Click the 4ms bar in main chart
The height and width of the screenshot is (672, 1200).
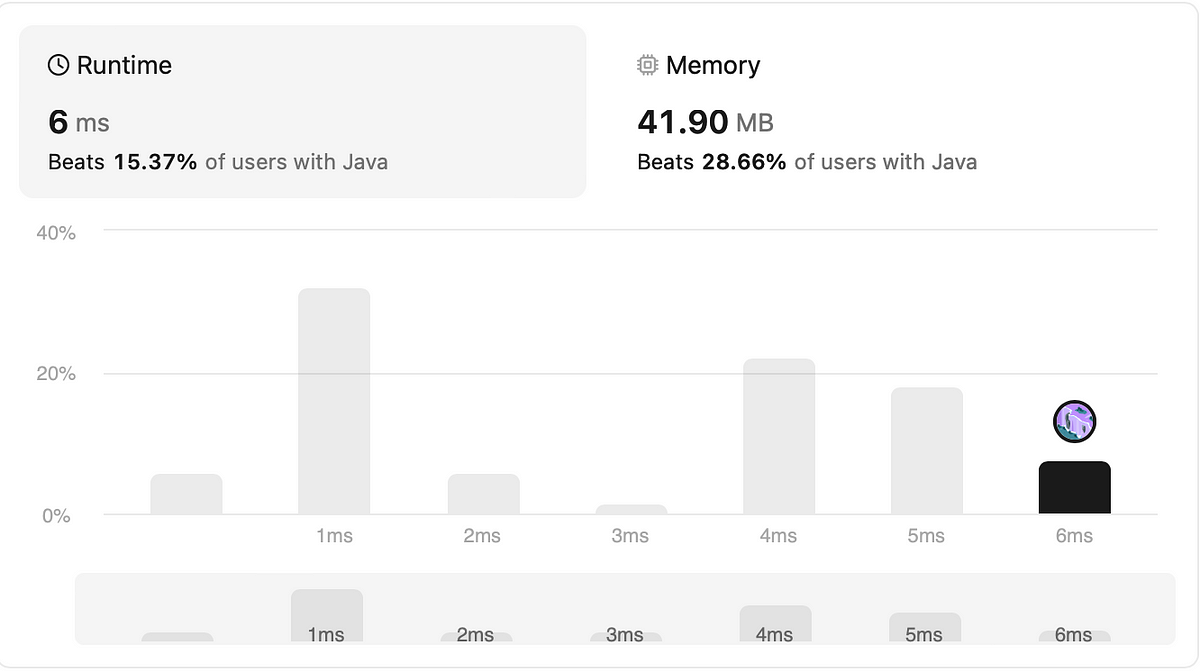click(779, 437)
